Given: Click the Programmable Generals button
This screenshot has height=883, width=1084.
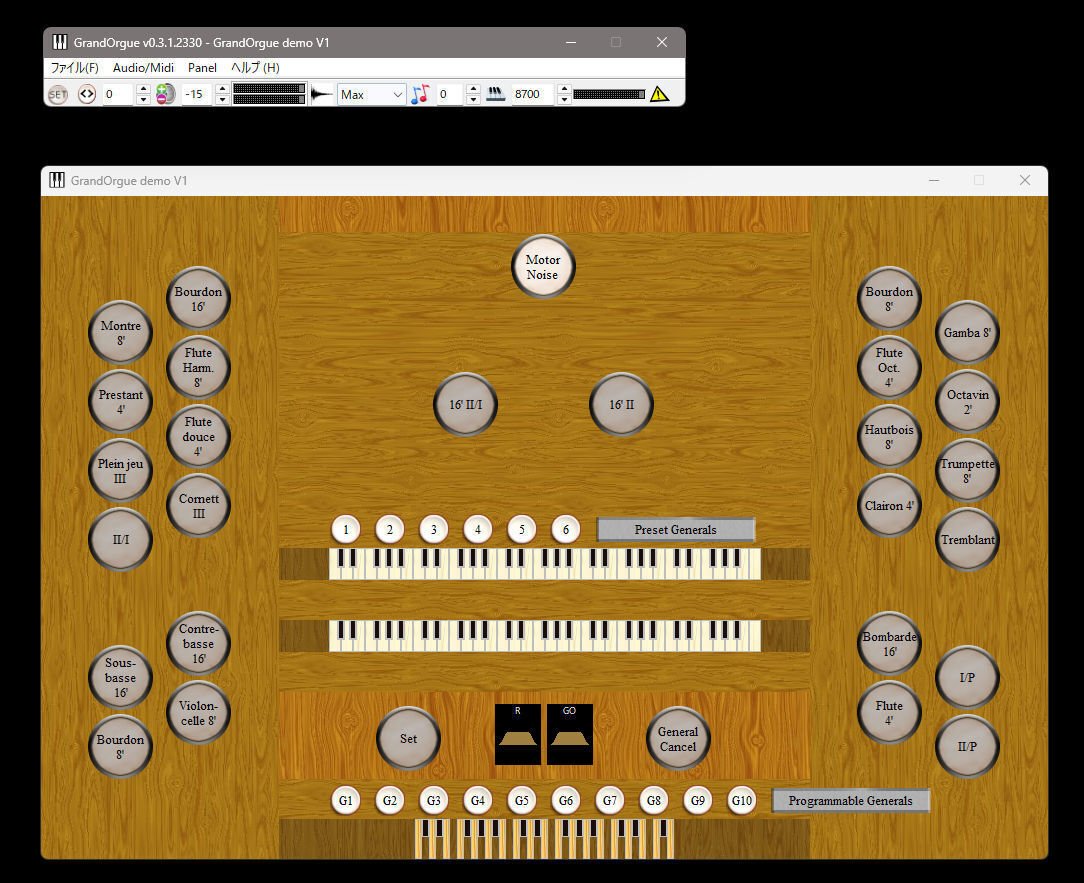Looking at the screenshot, I should [851, 800].
